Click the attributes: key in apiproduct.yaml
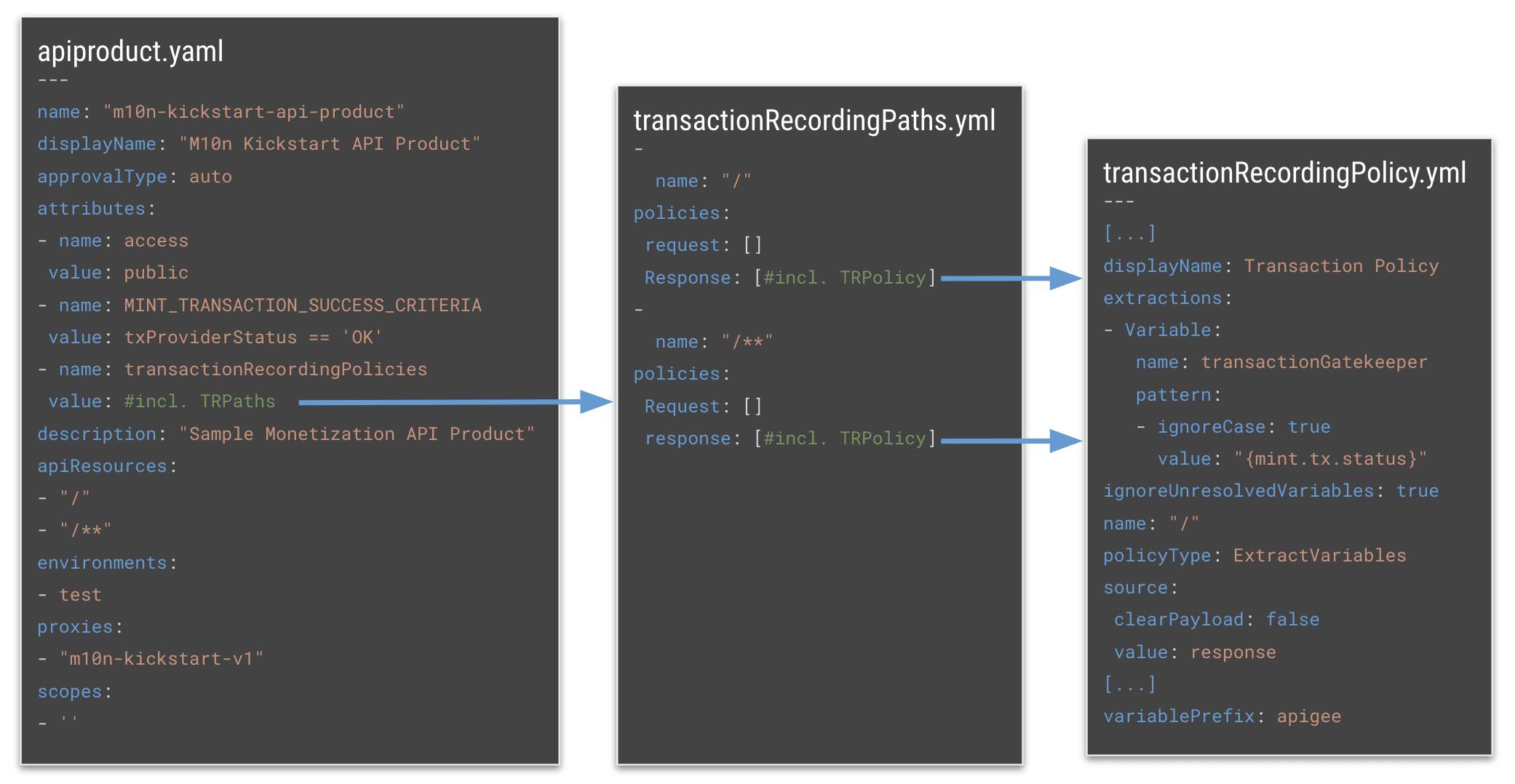1515x784 pixels. 96,209
